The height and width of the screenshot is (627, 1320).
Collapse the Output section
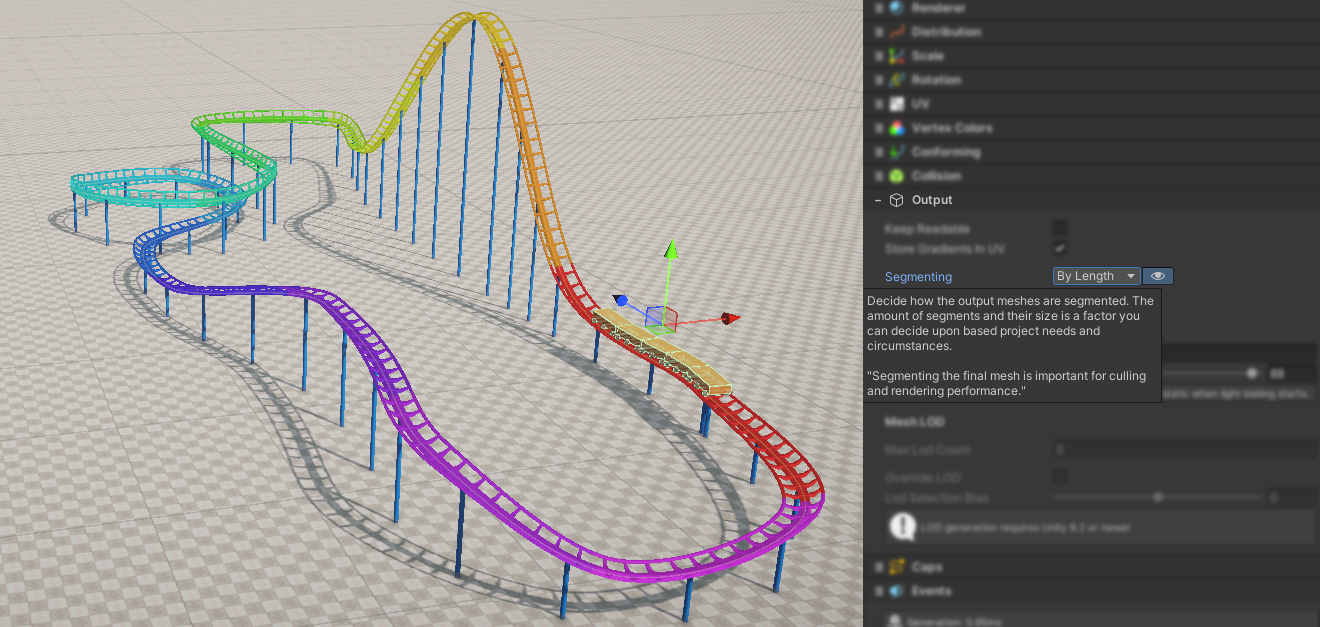point(878,200)
